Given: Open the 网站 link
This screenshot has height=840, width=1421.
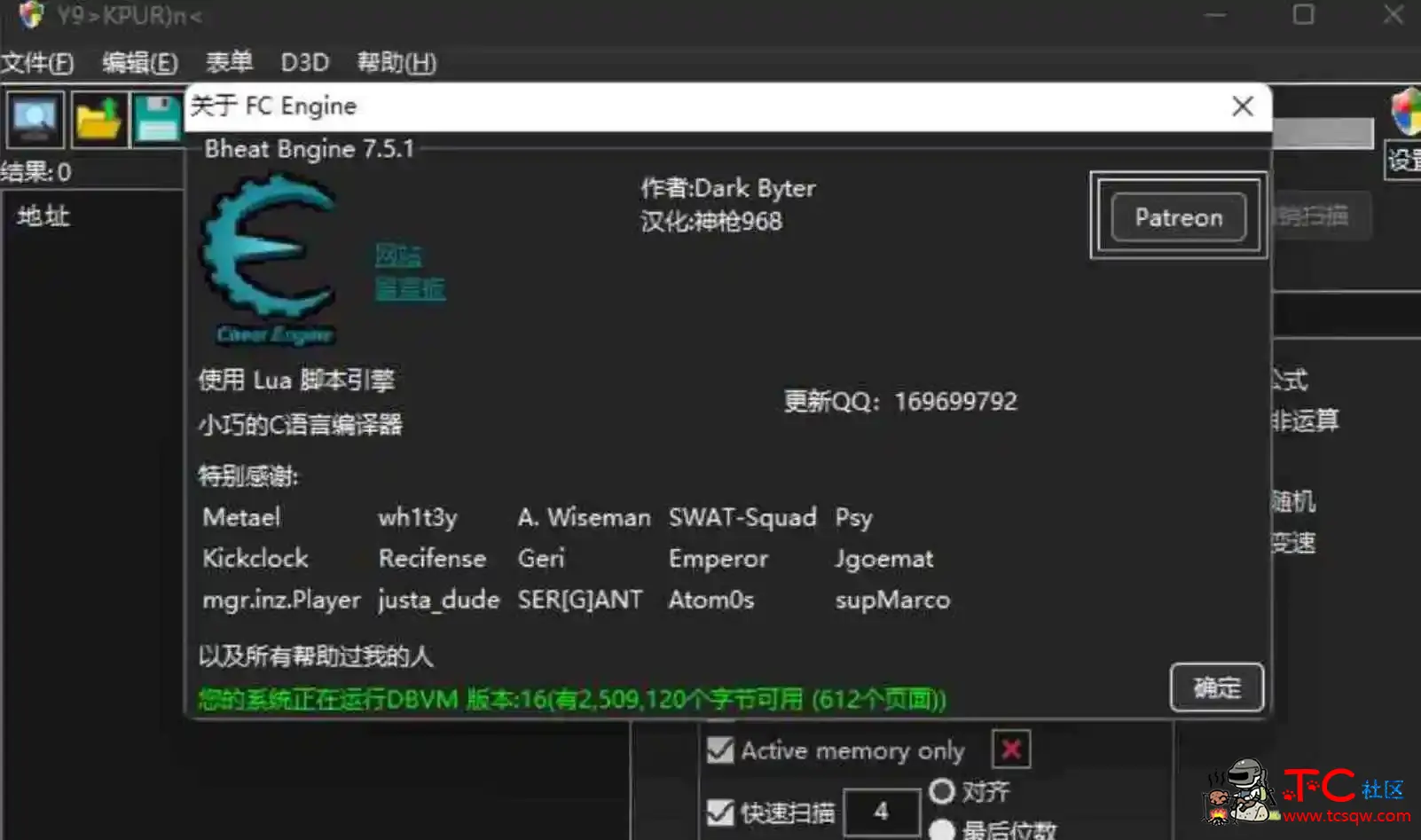Looking at the screenshot, I should click(398, 255).
